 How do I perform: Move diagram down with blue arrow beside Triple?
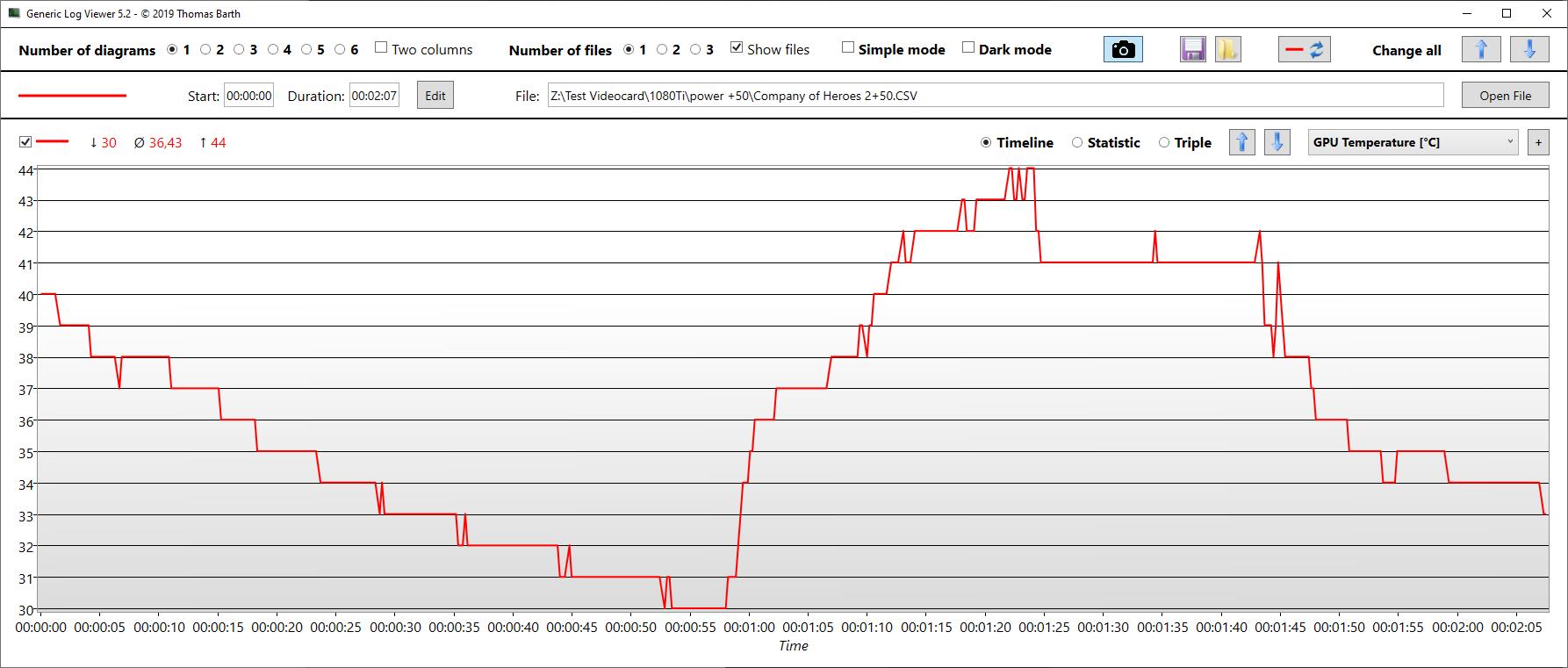[x=1277, y=142]
